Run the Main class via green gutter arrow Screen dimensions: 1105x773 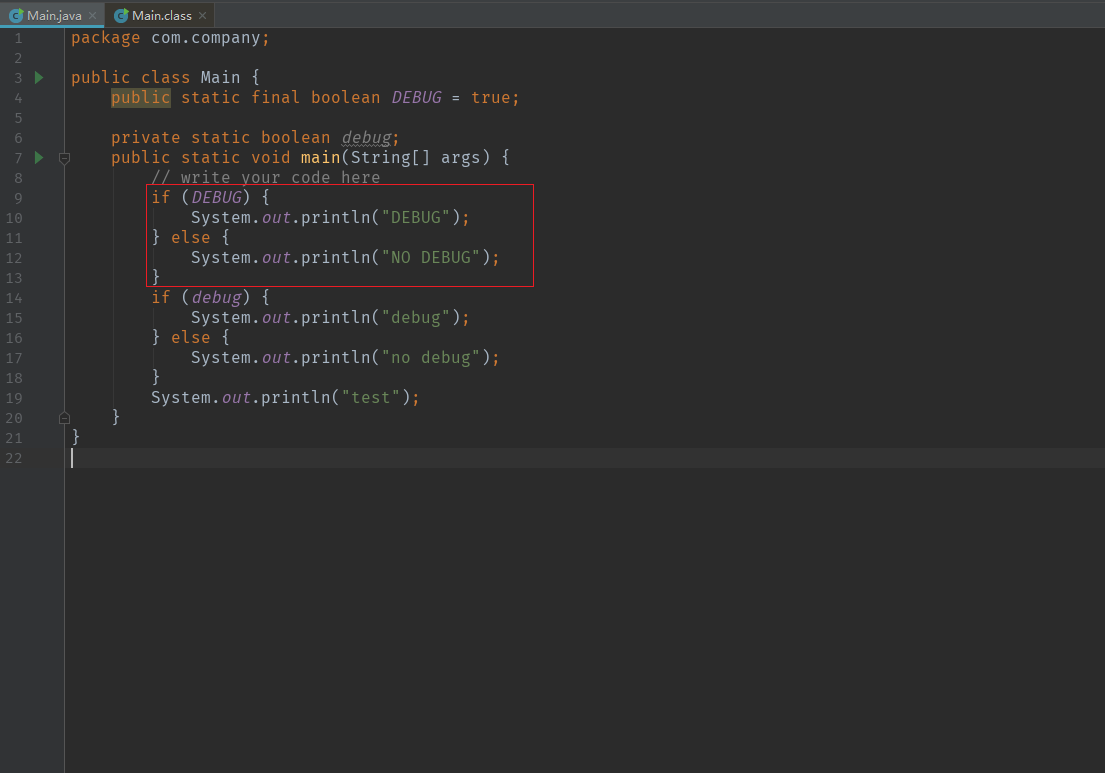38,77
